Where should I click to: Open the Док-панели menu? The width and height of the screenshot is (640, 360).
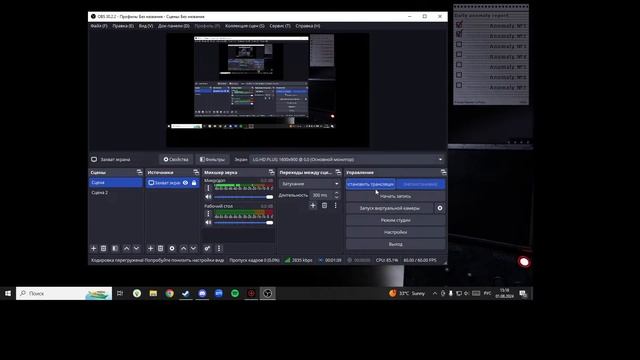[174, 26]
